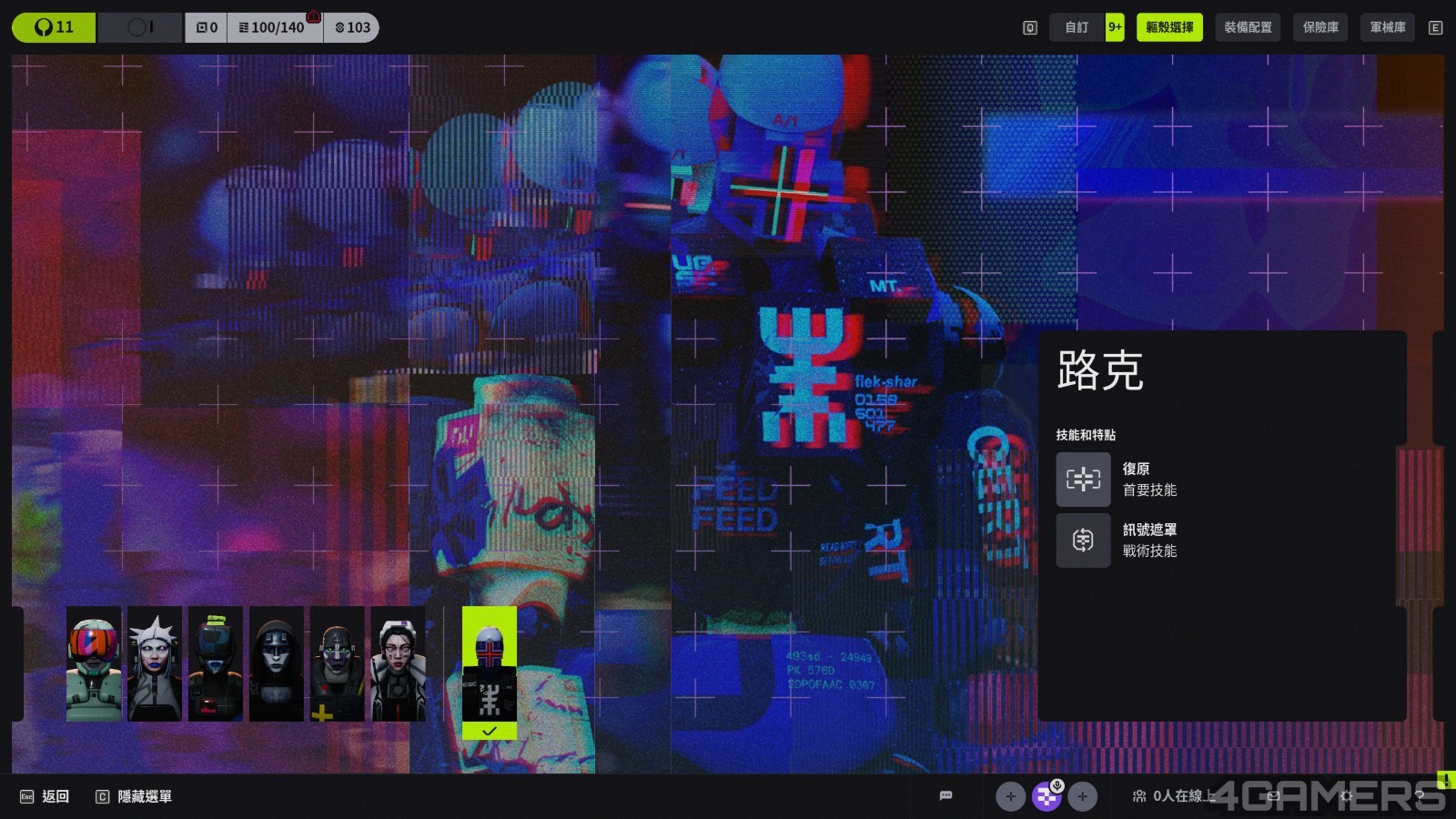Open the 復原 primary skill icon
This screenshot has height=819, width=1456.
(1083, 480)
